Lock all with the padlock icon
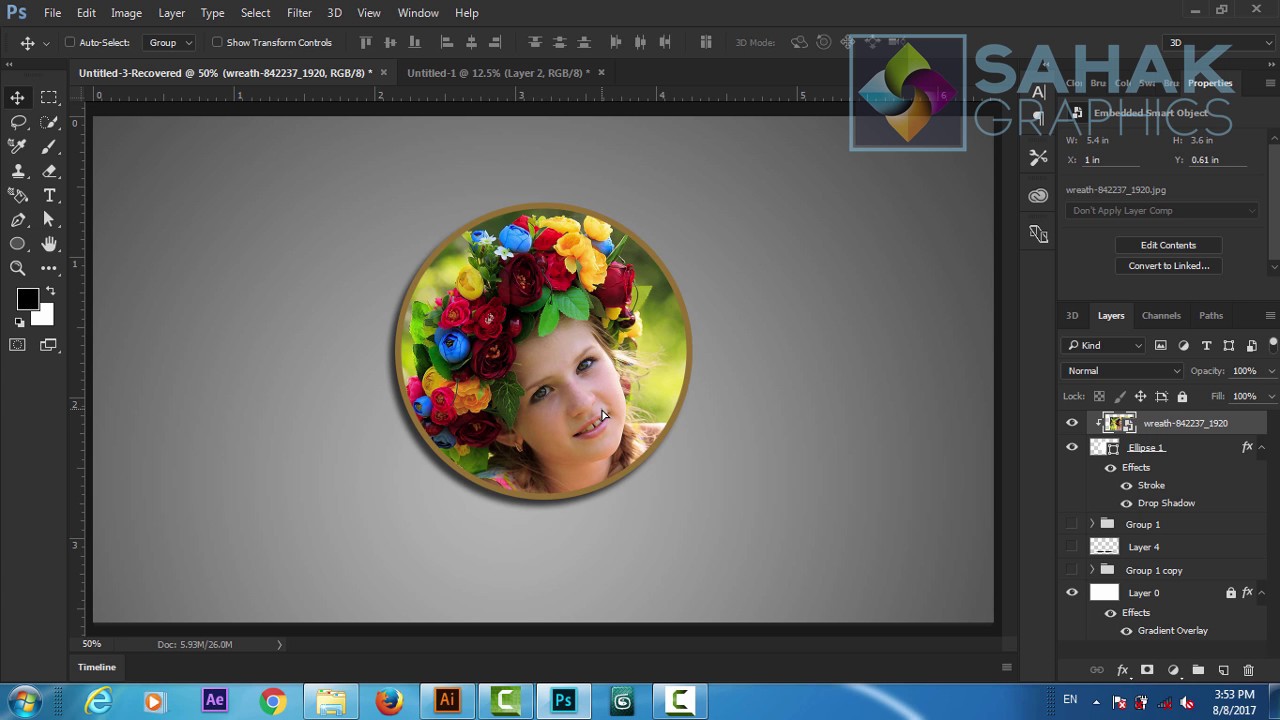The image size is (1280, 720). 1182,397
